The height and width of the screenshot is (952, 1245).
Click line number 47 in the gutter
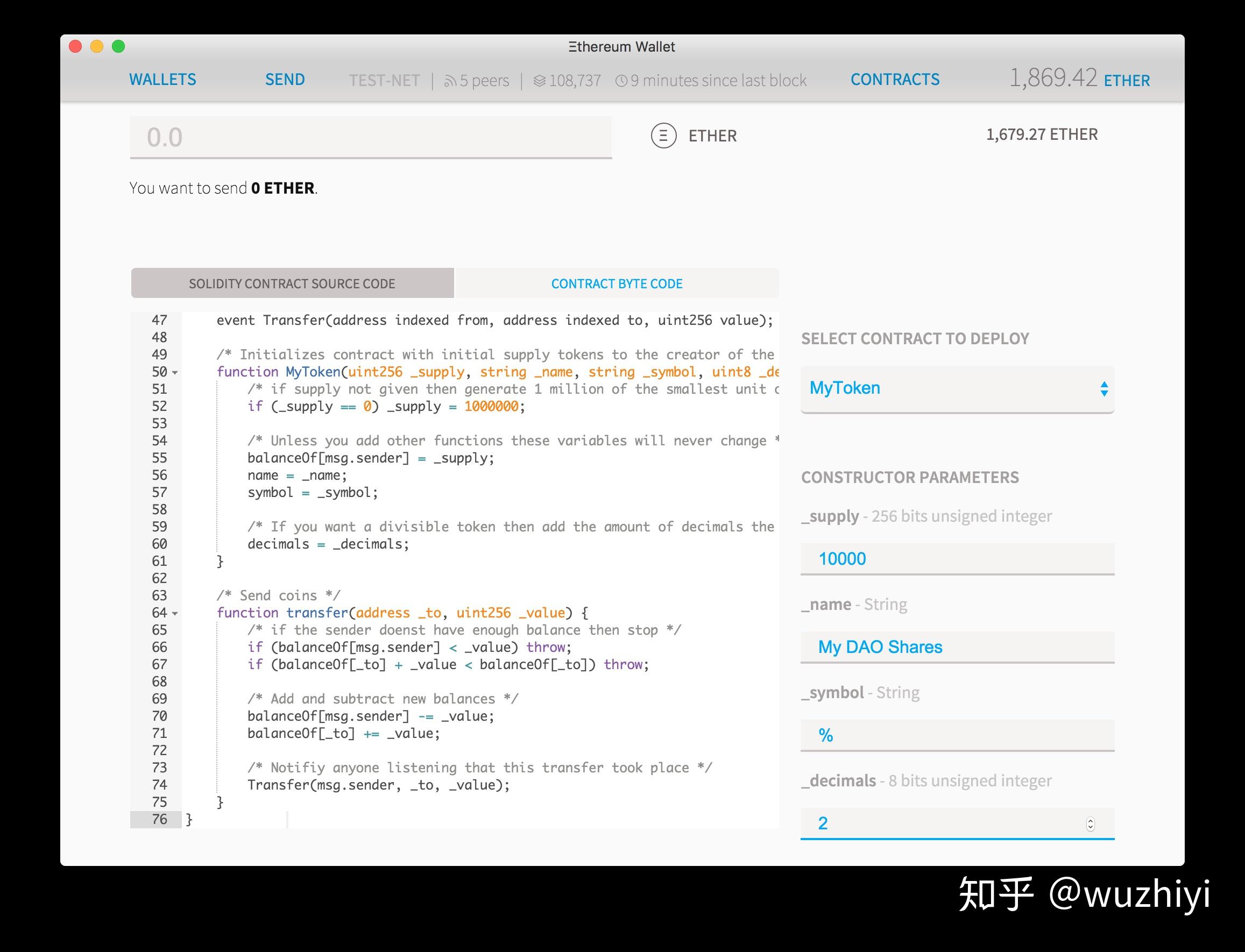coord(159,320)
